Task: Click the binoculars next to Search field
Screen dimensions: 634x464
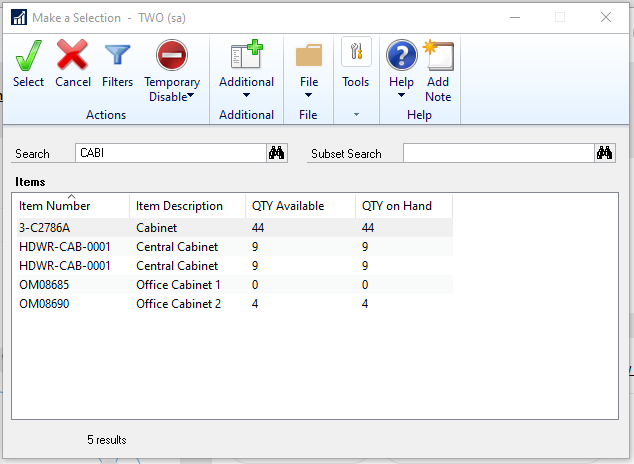Action: point(277,153)
